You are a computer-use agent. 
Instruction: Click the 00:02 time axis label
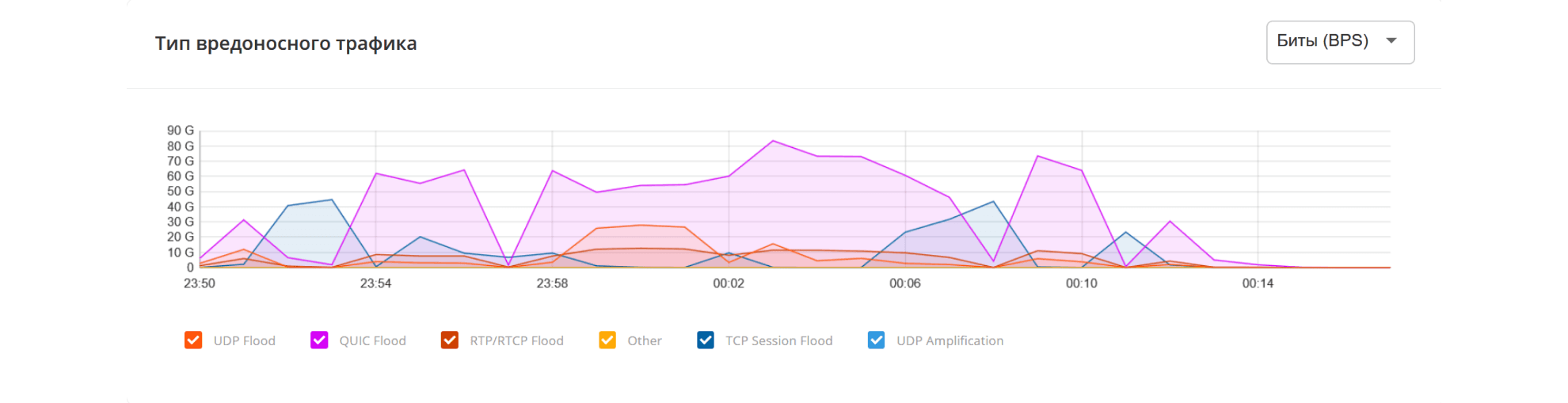click(729, 283)
